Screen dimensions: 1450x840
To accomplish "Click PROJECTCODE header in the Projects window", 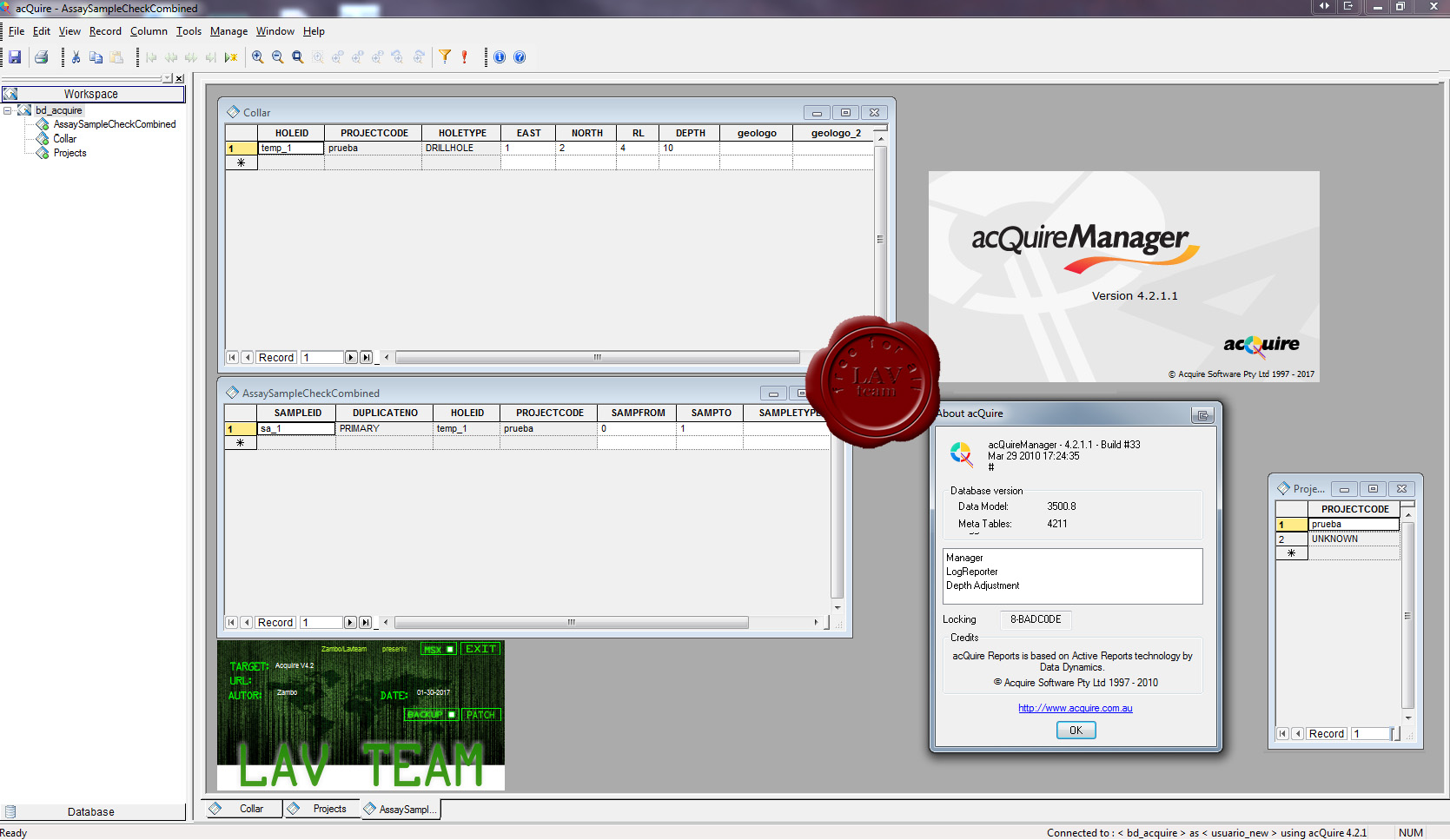I will [1354, 509].
